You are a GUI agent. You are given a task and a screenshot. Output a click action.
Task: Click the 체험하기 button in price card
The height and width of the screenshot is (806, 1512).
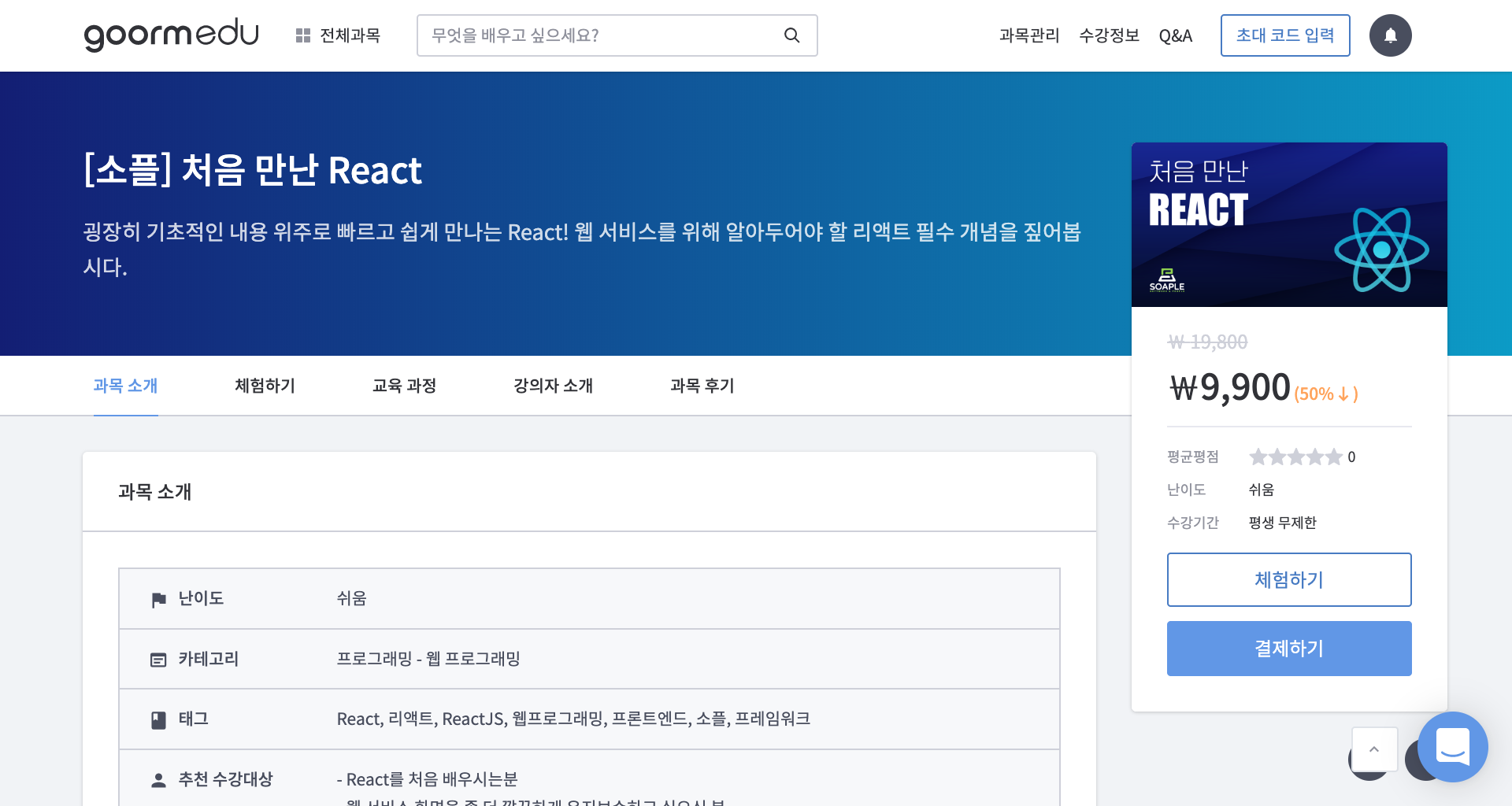1289,580
